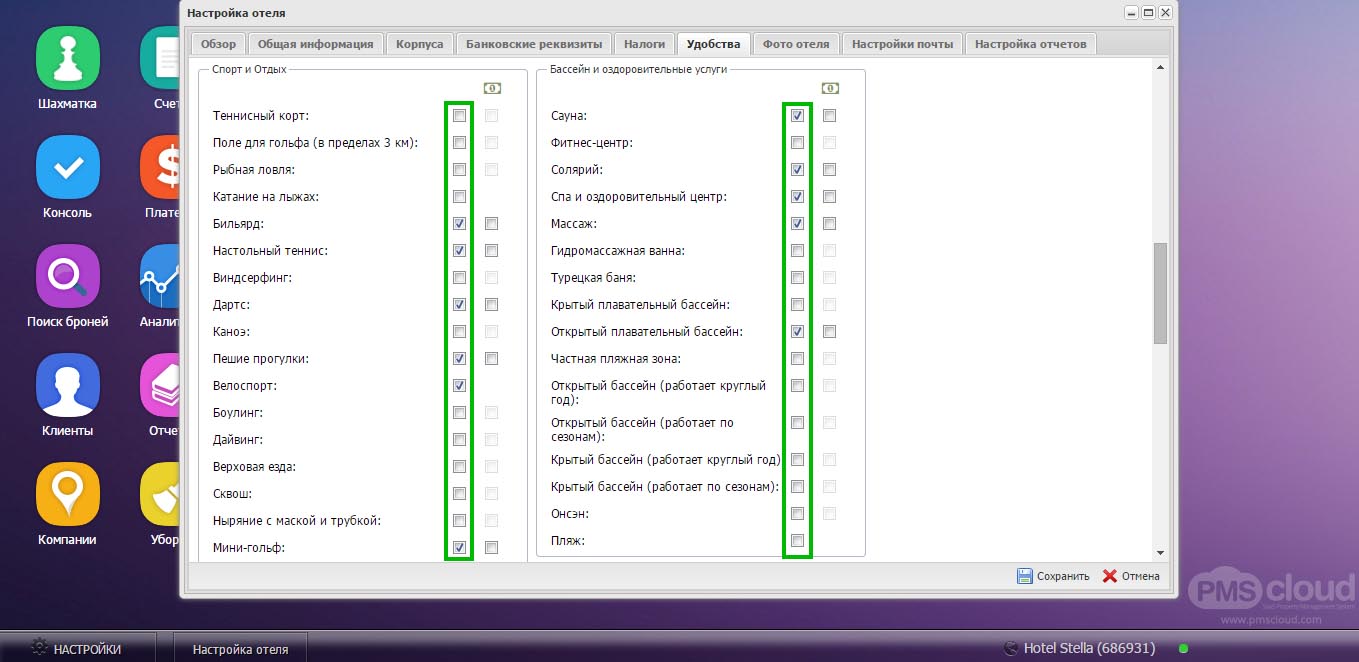Check the paid checkbox for Массаж

(829, 224)
